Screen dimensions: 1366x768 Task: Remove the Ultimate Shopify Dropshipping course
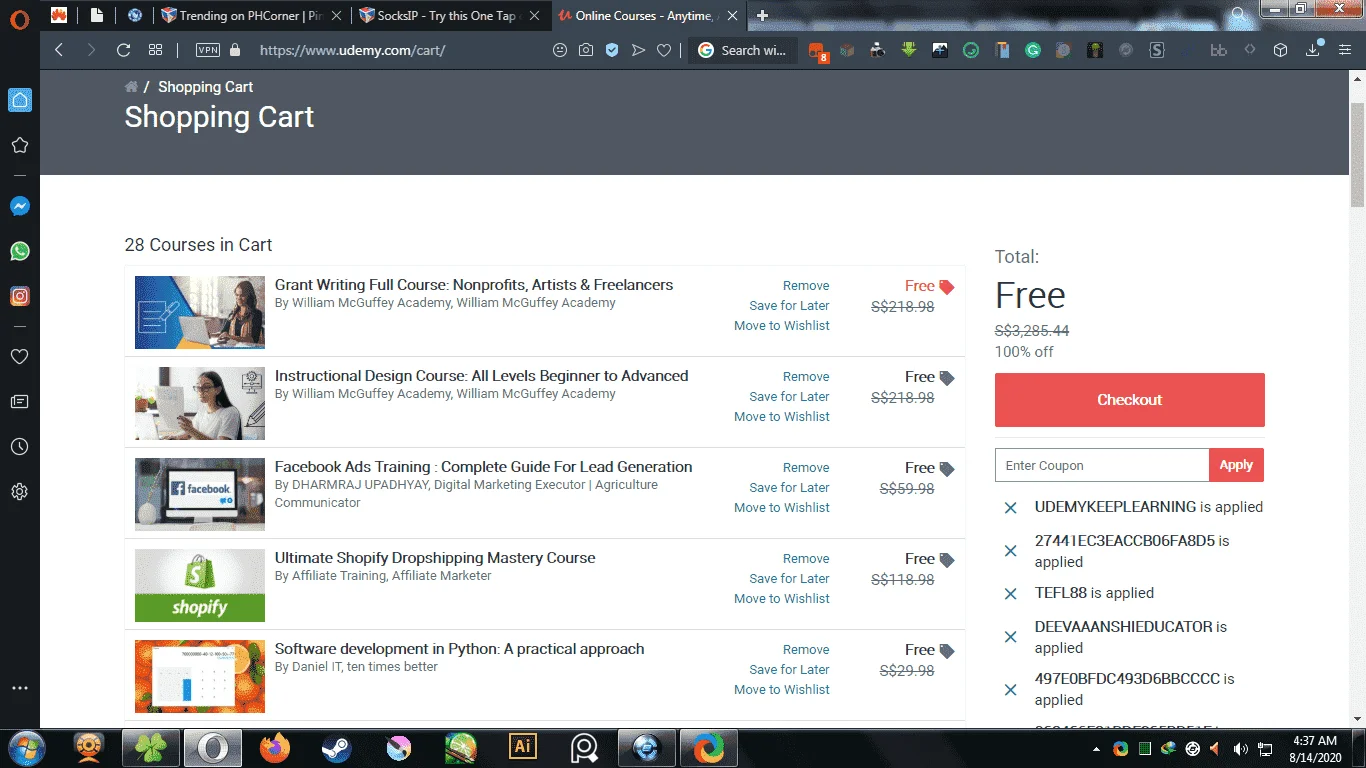[806, 558]
